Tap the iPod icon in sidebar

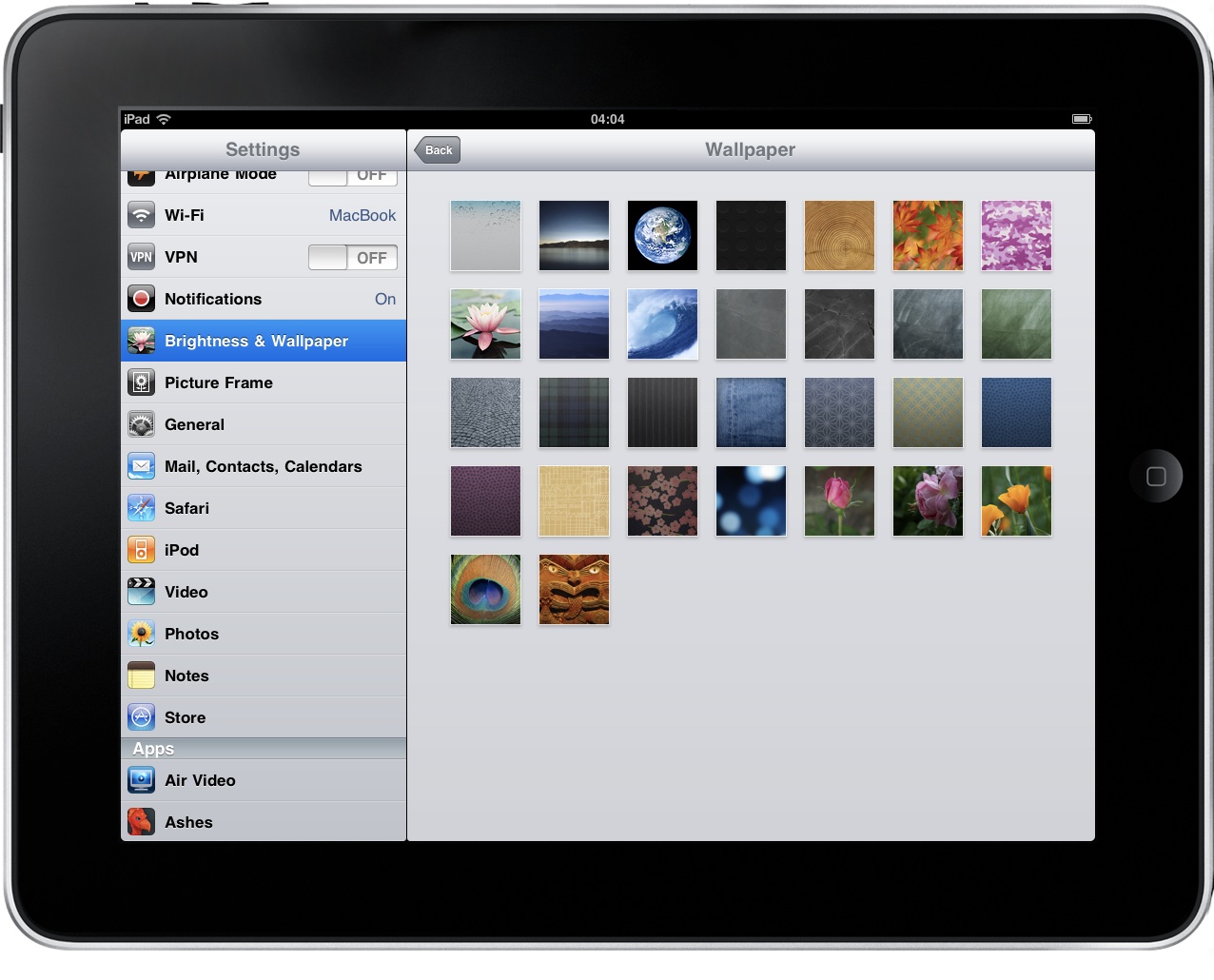coord(141,550)
